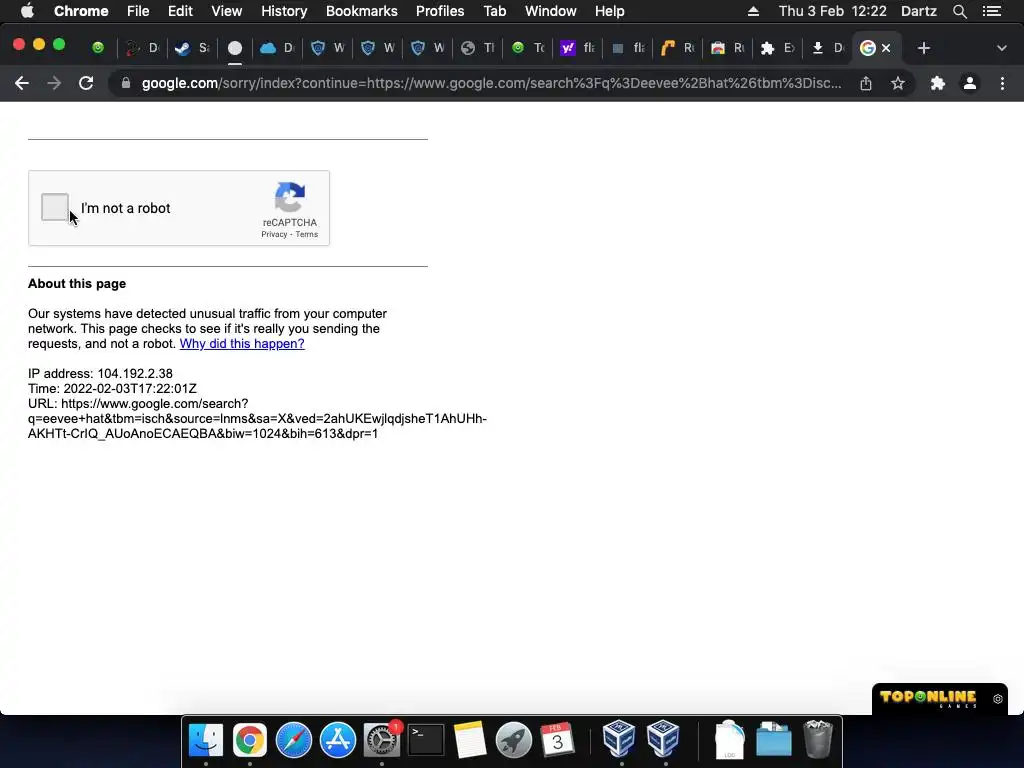The image size is (1024, 768).
Task: Open the Profiles menu
Action: (440, 11)
